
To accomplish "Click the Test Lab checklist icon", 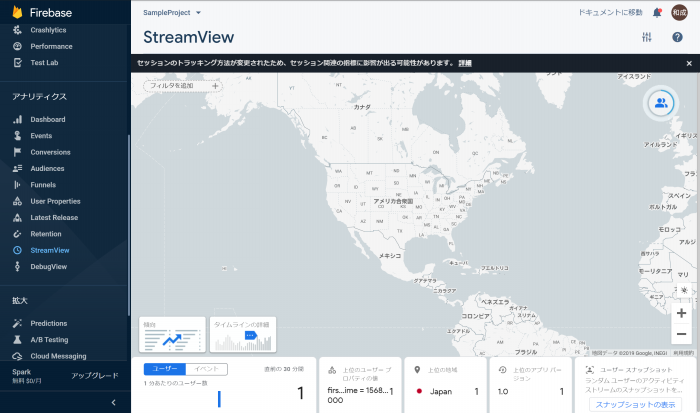I will (17, 63).
